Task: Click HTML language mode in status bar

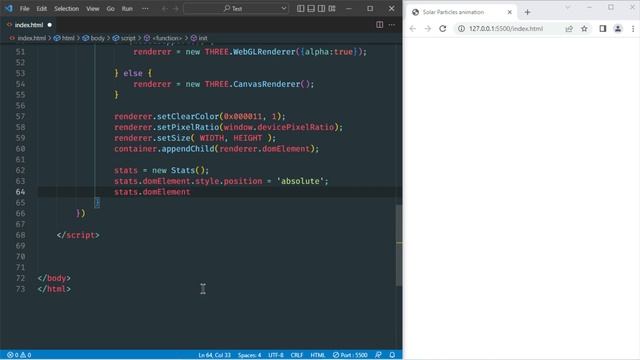Action: click(318, 355)
